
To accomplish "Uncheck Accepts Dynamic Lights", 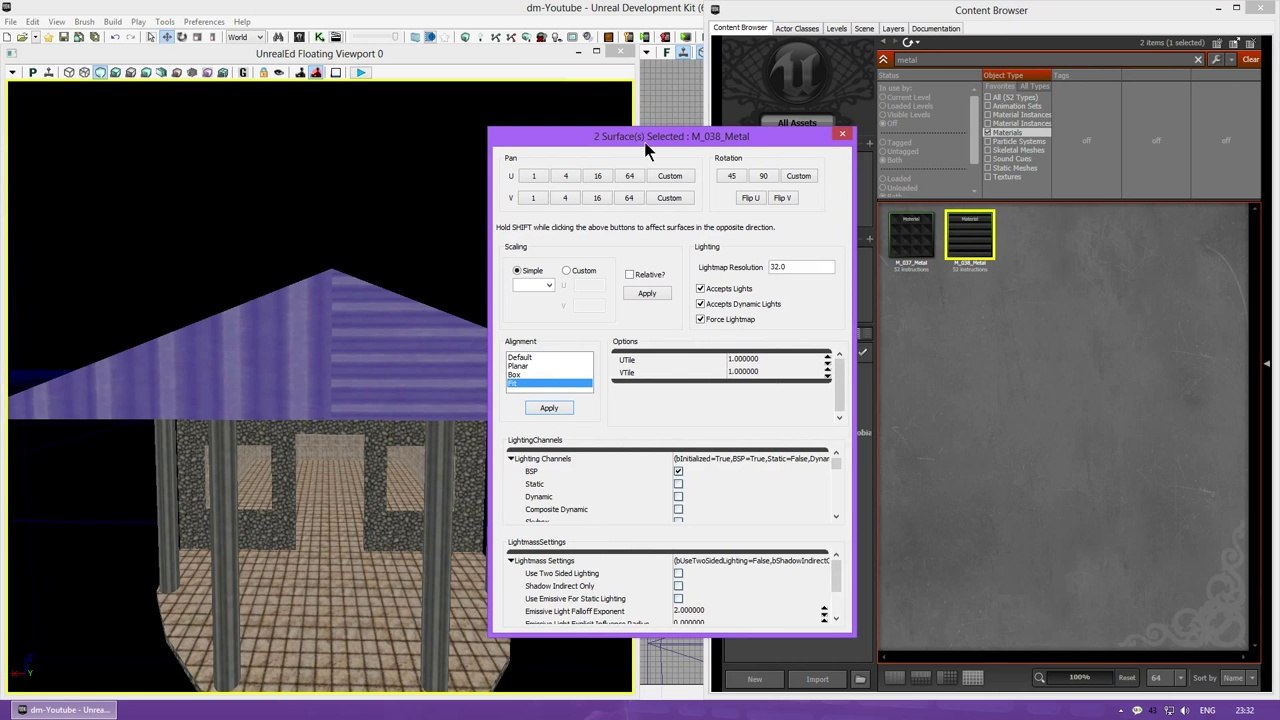I will (x=700, y=303).
